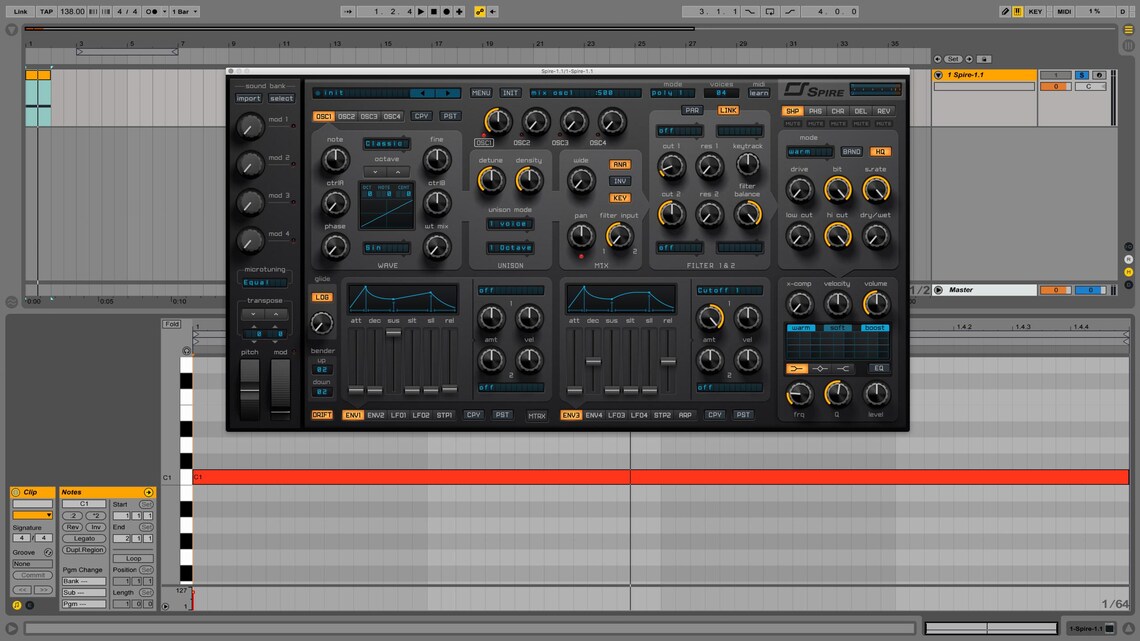Select BAND mode in the shaper
Viewport: 1140px width, 641px height.
pos(852,151)
